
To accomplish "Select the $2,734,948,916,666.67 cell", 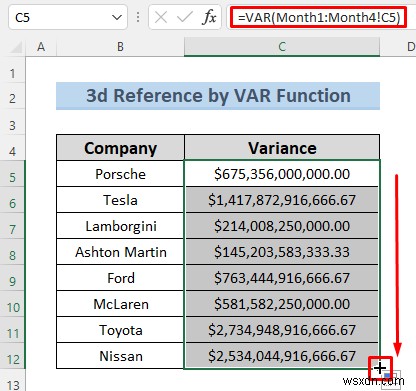I will [282, 330].
